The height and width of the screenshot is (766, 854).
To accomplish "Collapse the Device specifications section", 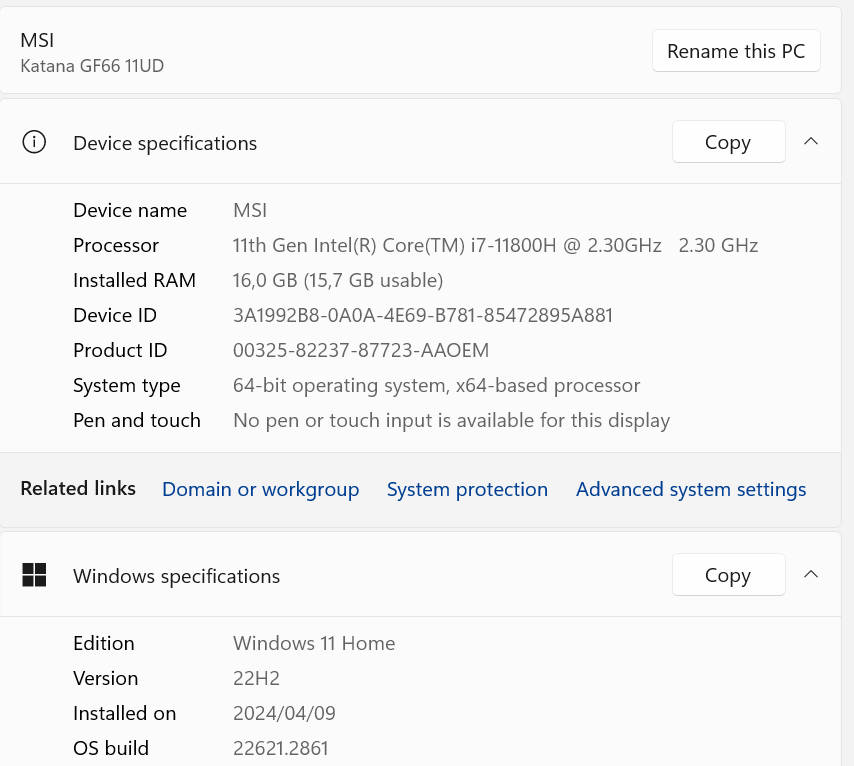I will tap(811, 141).
